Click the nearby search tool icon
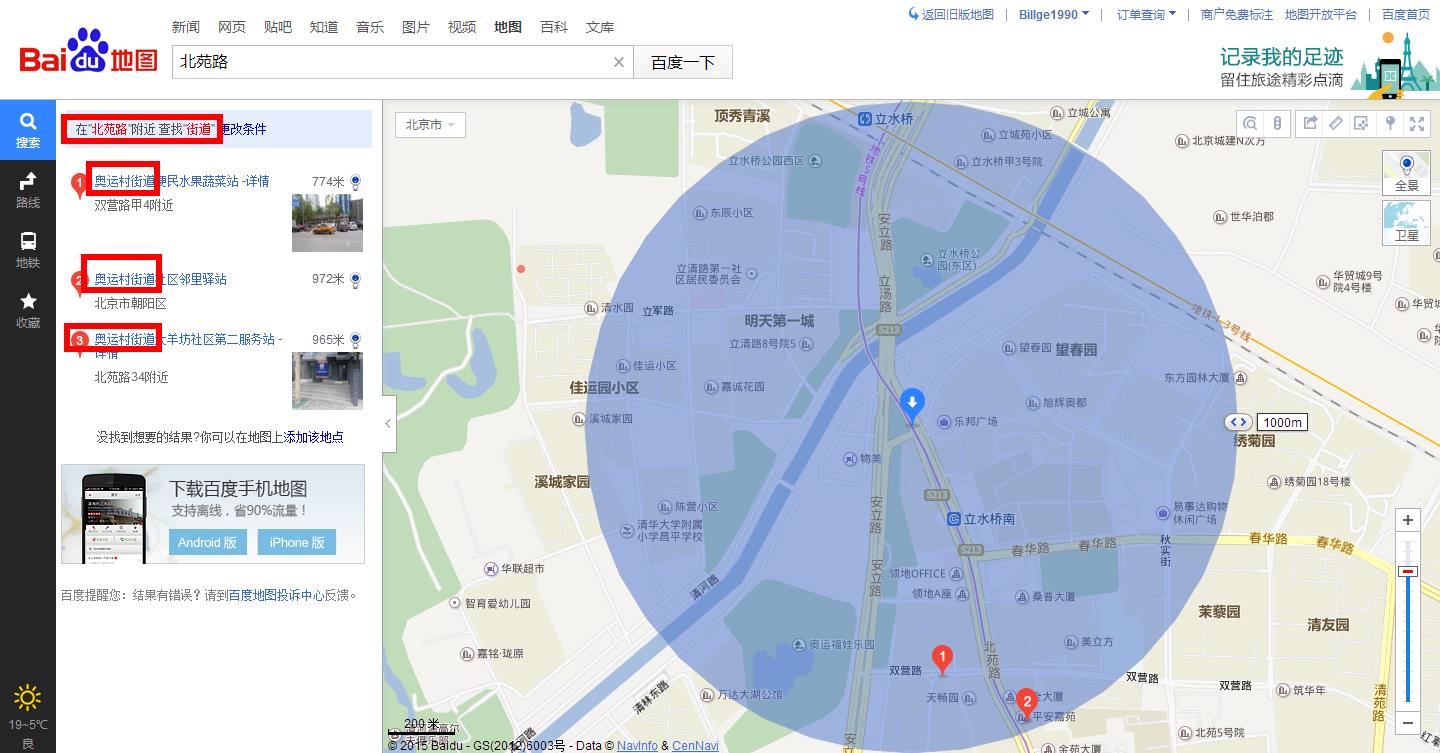Screen dimensions: 1440x753 [1251, 123]
